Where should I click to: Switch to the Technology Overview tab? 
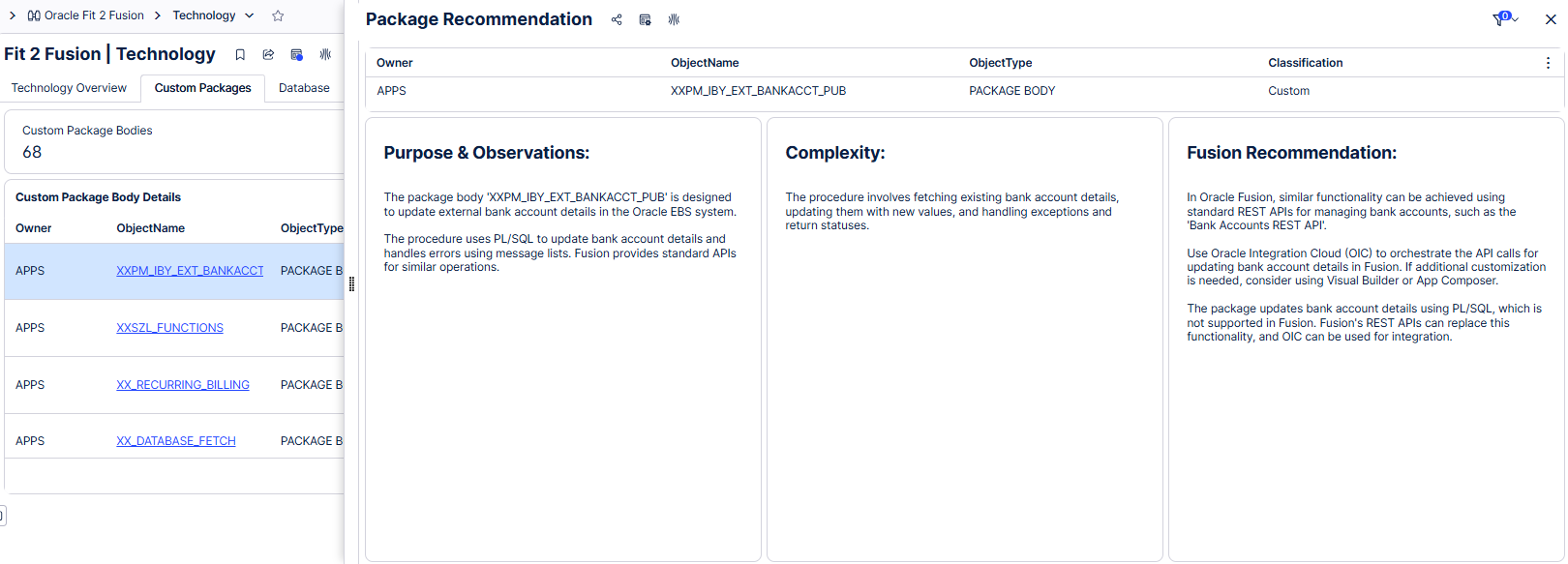69,88
